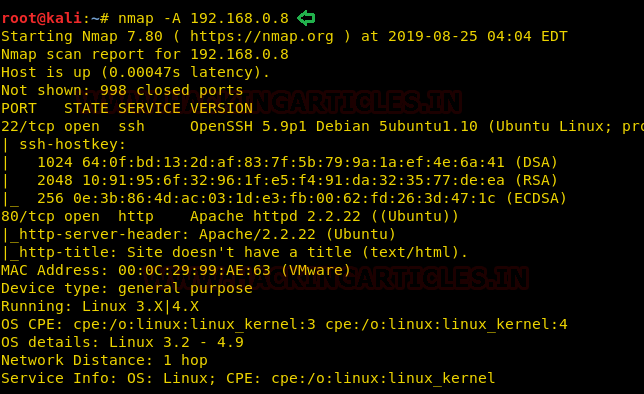Click 'OS details: Linux 3.2 - 4.9' line
This screenshot has width=644, height=394.
pyautogui.click(x=122, y=342)
